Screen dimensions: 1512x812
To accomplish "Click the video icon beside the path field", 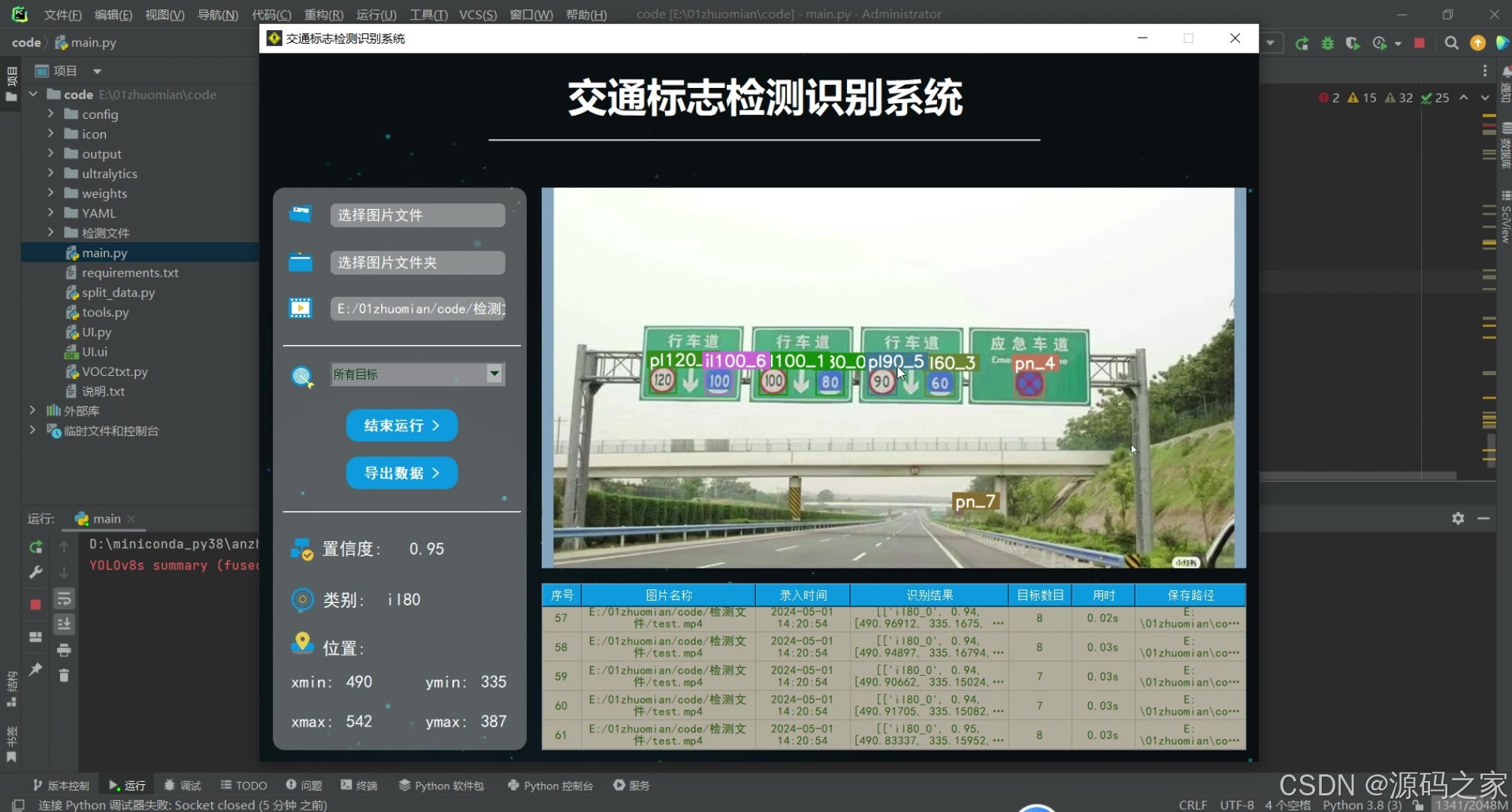I will click(x=300, y=308).
